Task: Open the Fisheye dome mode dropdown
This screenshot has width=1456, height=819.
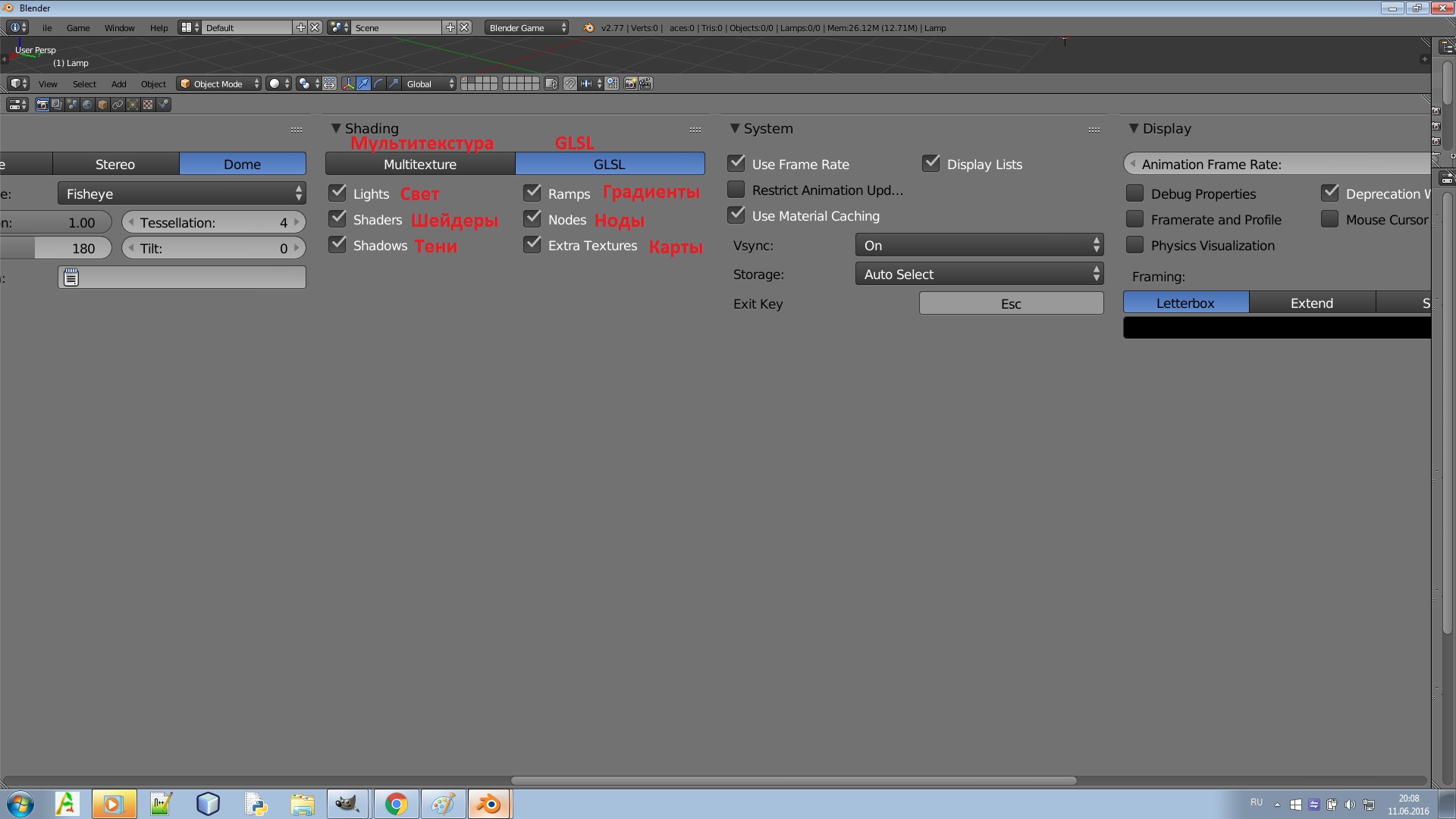Action: tap(182, 193)
